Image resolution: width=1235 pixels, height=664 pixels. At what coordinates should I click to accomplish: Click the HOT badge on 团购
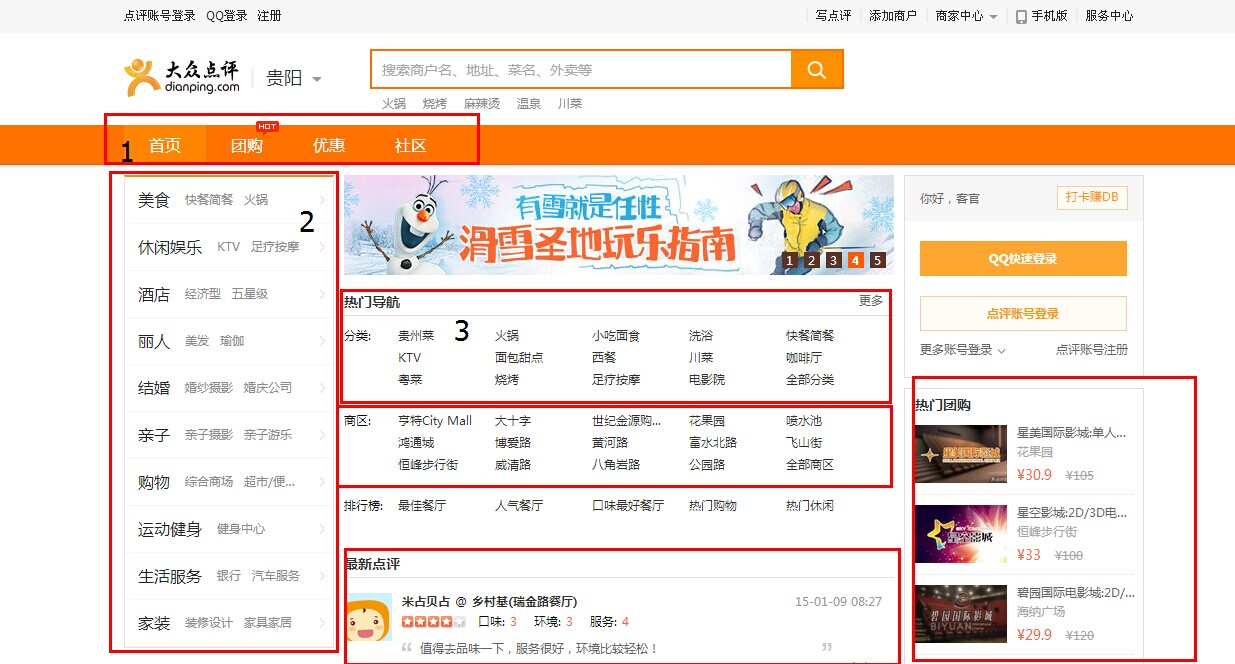click(267, 126)
